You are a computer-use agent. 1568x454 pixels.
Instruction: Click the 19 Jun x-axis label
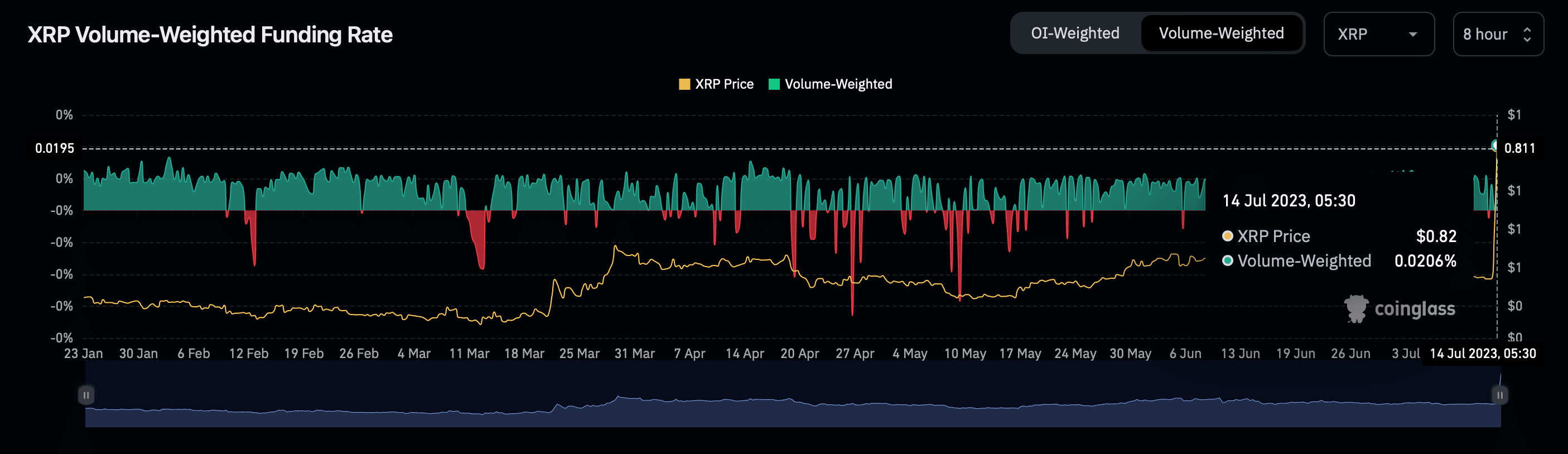1295,354
